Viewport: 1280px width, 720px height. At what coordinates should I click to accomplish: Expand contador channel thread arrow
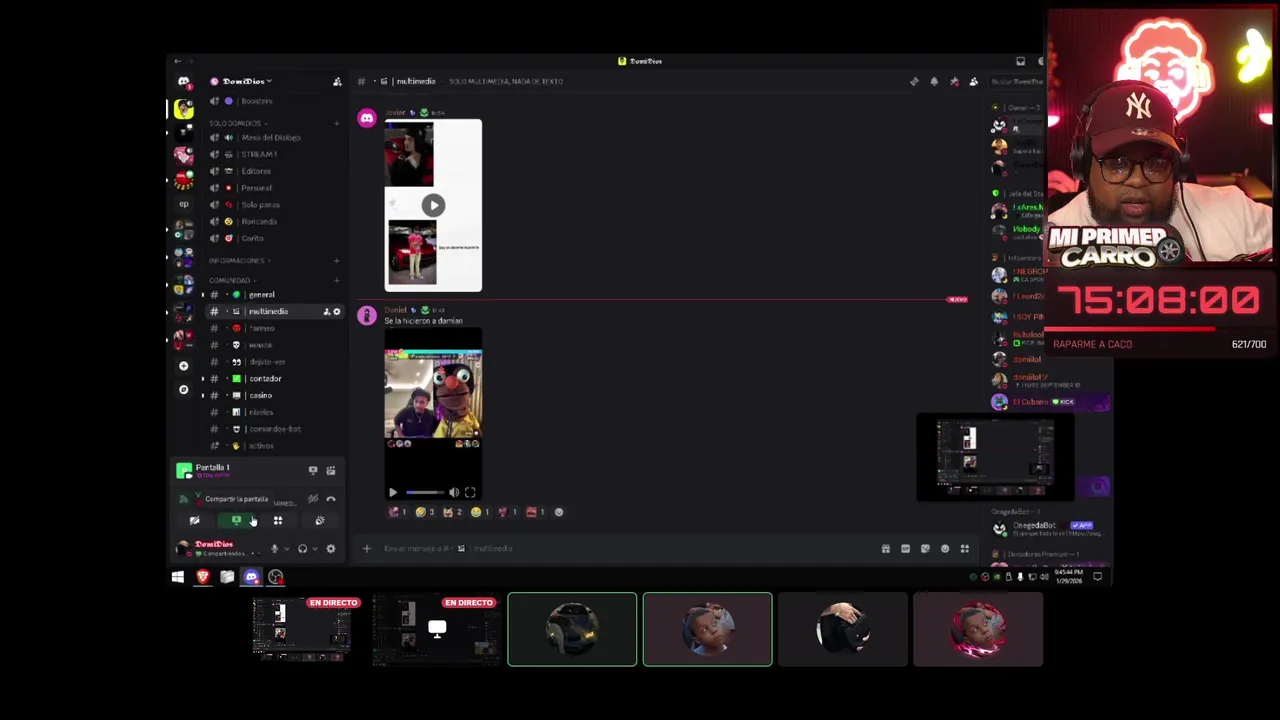coord(203,379)
